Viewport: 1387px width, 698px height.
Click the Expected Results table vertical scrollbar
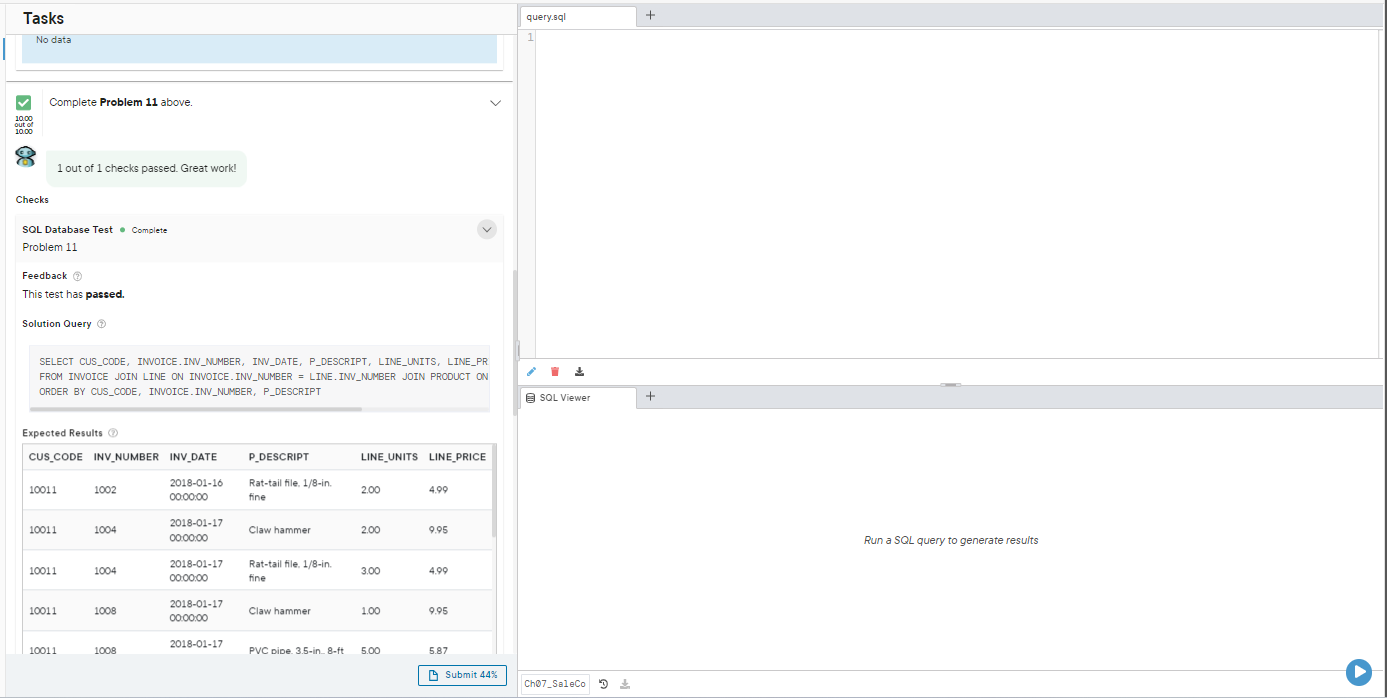tap(495, 490)
